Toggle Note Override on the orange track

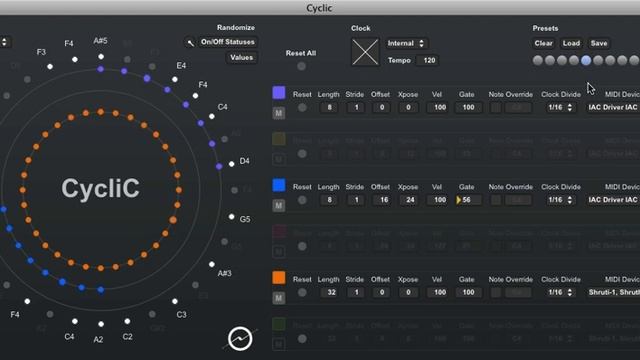point(496,293)
